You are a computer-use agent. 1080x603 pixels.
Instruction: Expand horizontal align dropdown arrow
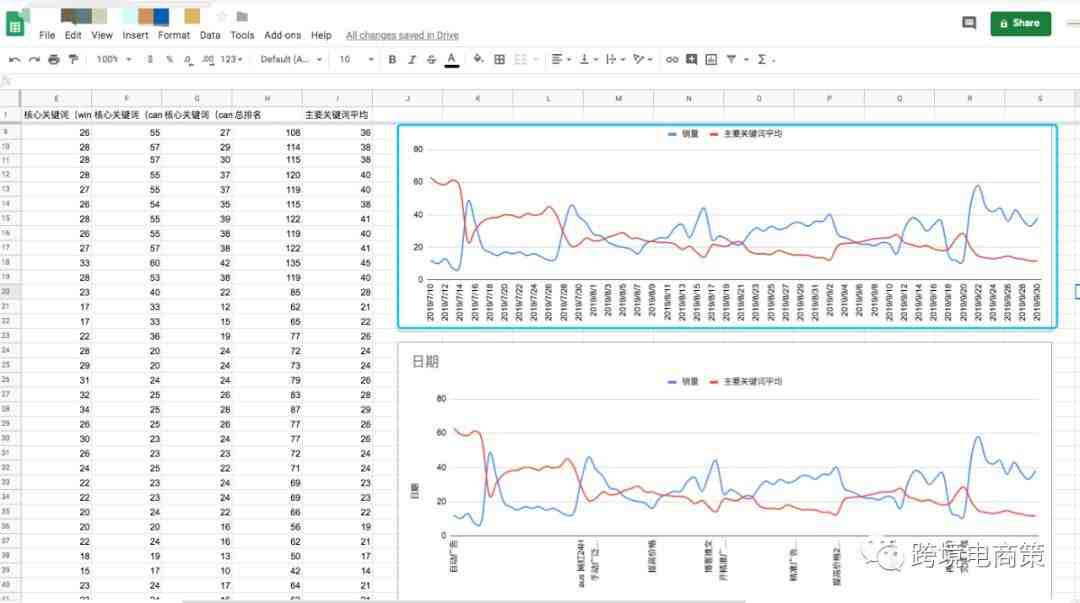pos(569,60)
